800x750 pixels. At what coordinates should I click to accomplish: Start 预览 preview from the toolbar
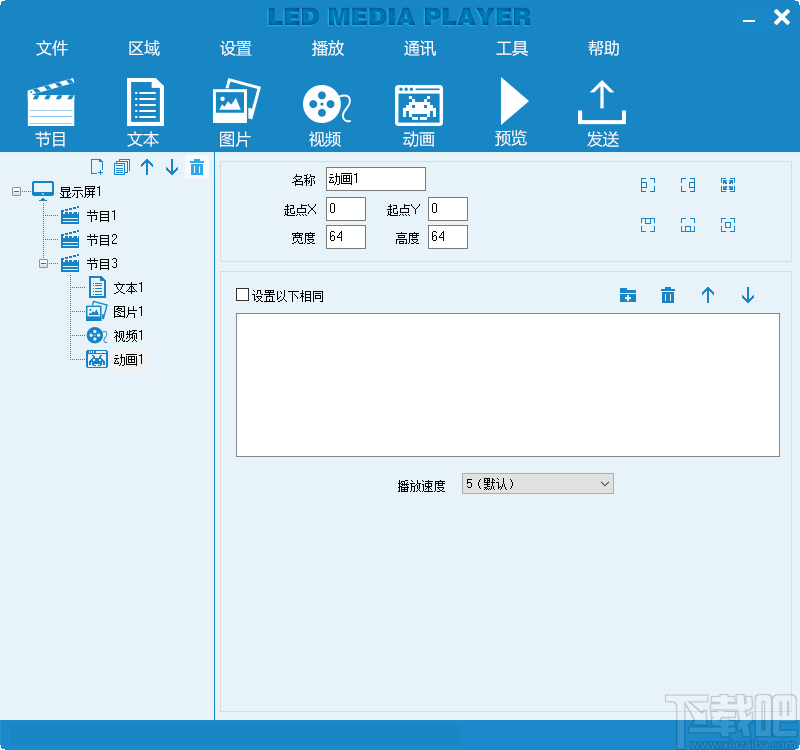[511, 107]
